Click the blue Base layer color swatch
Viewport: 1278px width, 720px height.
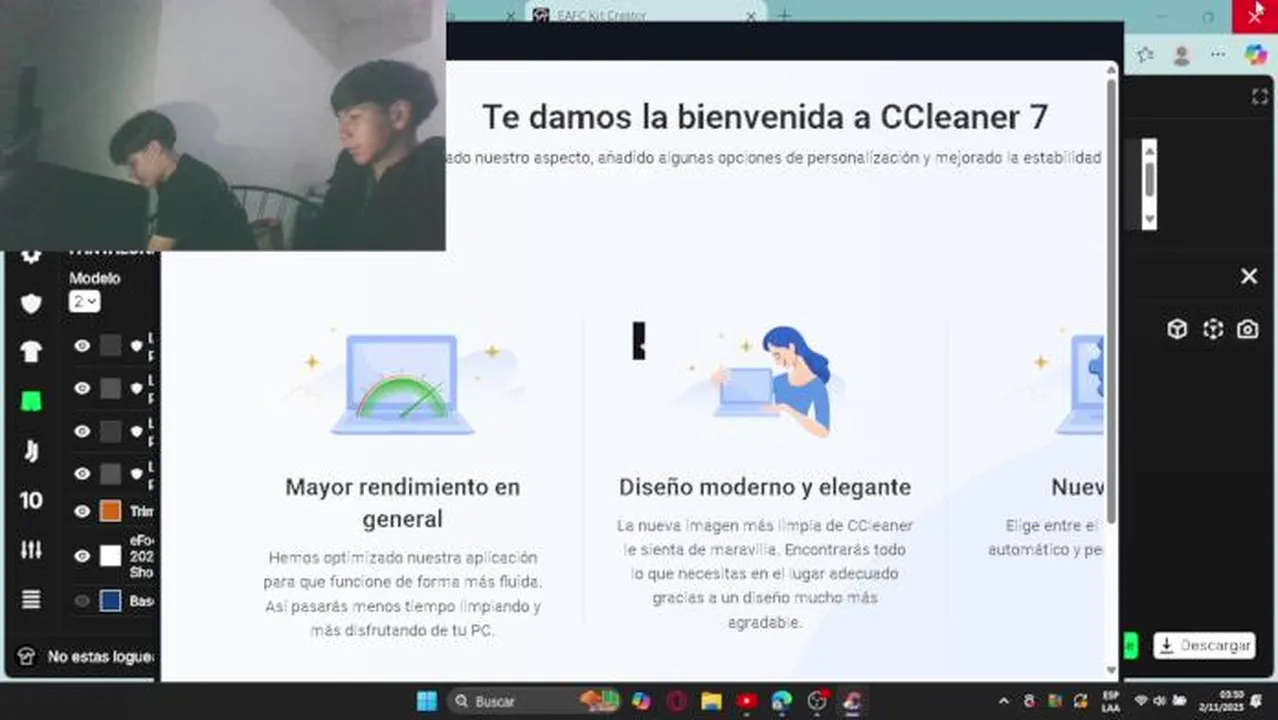point(110,601)
